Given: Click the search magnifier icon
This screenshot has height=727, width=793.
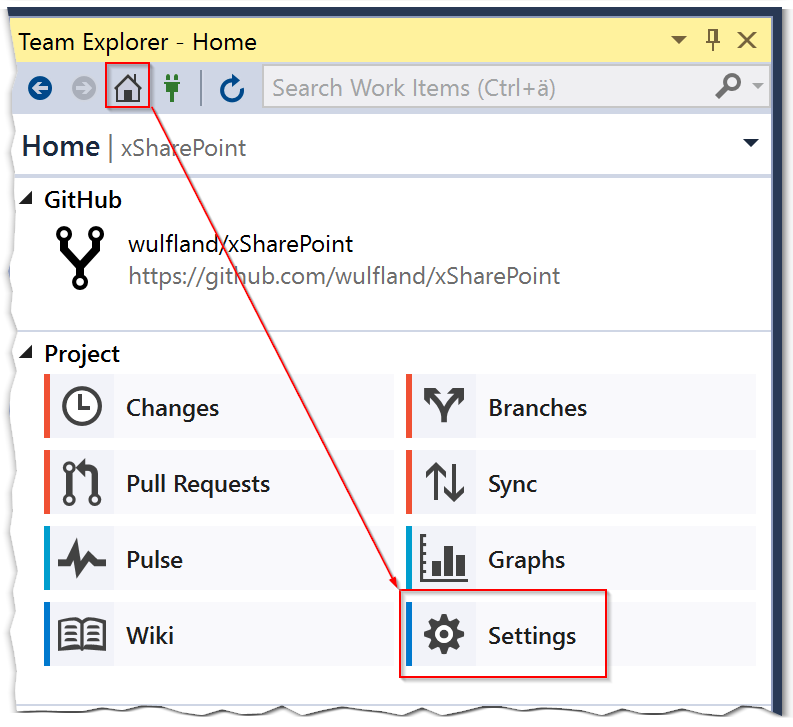Looking at the screenshot, I should click(728, 88).
